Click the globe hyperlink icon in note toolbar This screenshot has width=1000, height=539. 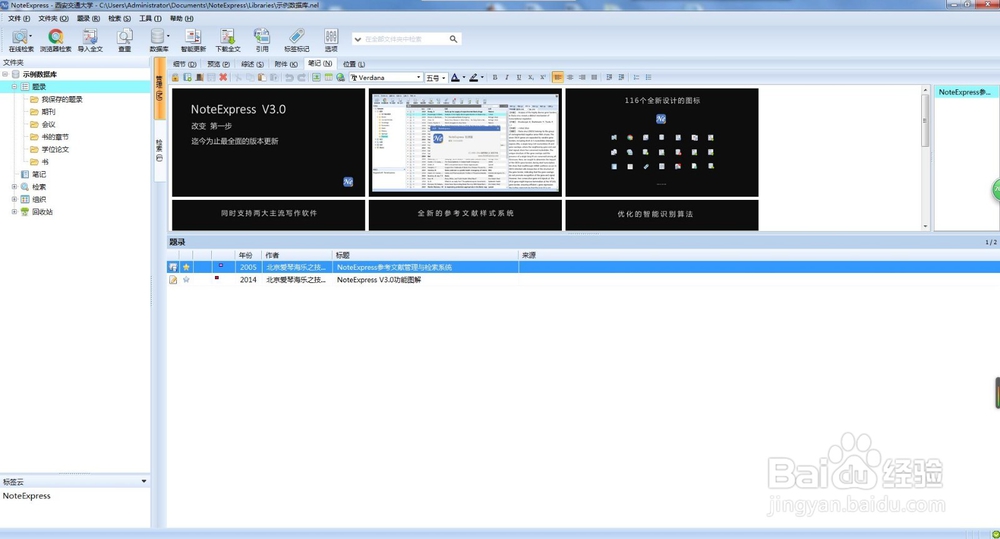coord(341,77)
